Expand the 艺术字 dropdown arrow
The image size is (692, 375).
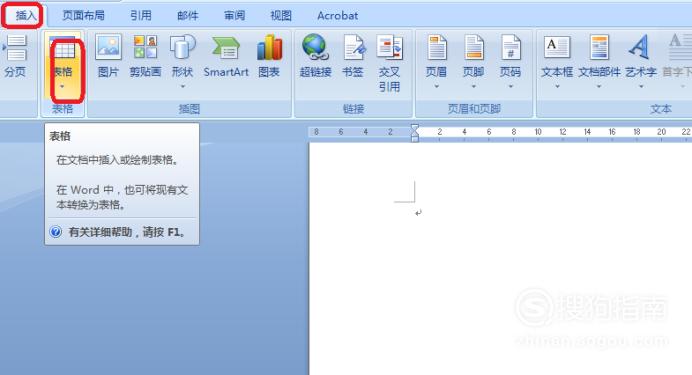coord(641,86)
